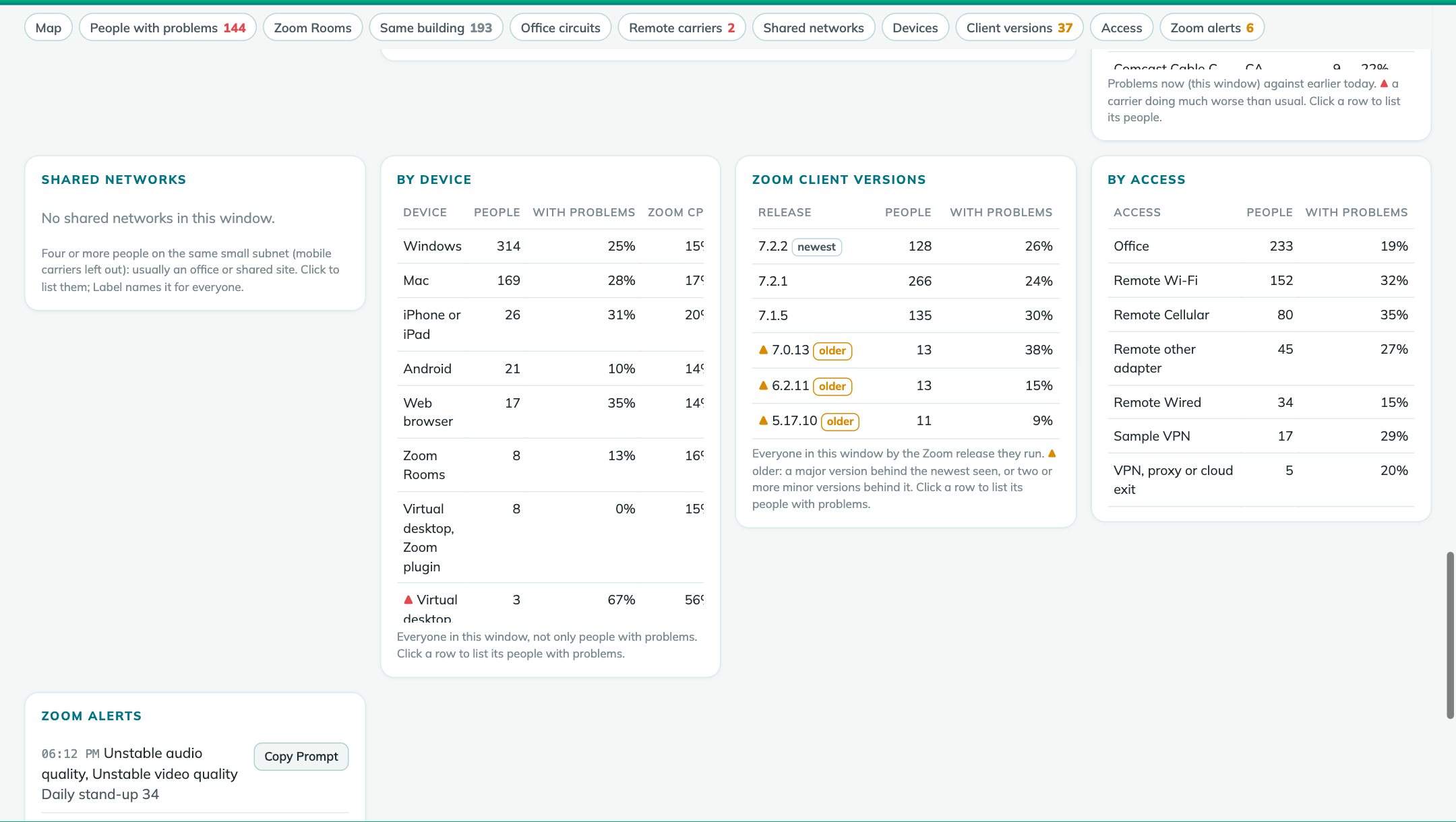The image size is (1456, 822).
Task: Open the release 7.2.2 newest row
Action: click(x=905, y=246)
